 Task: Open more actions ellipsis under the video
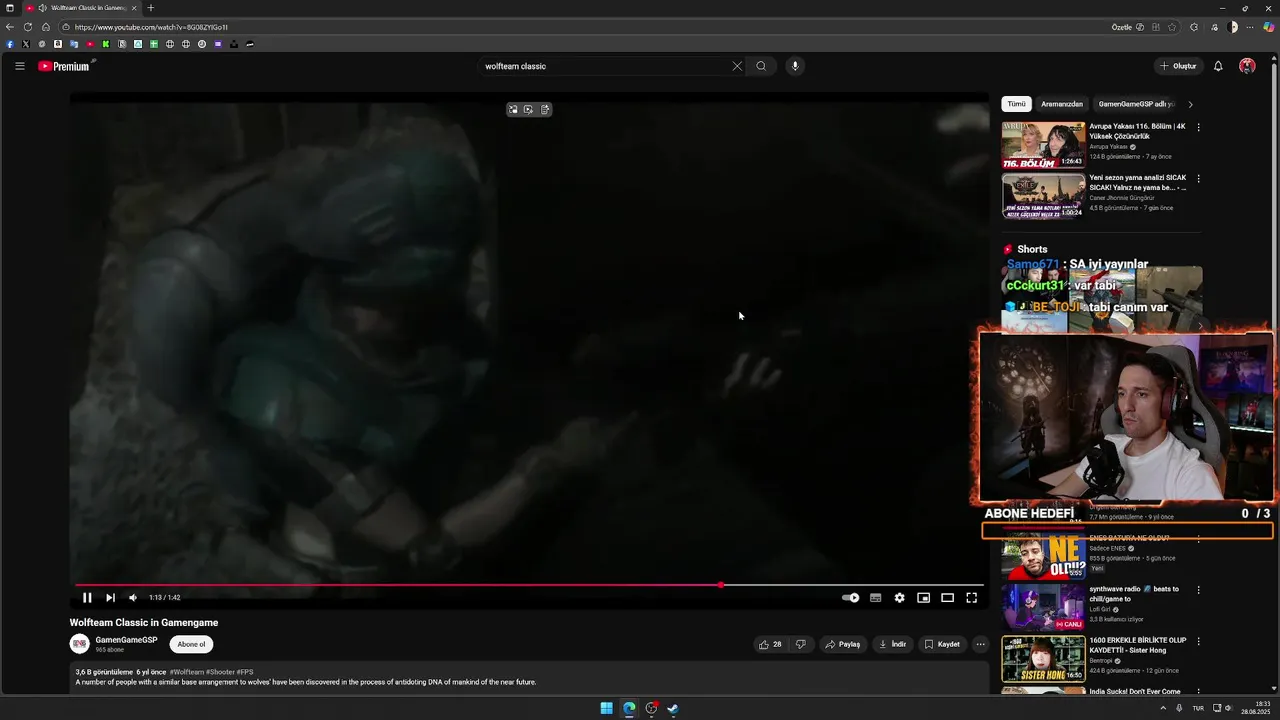[980, 644]
